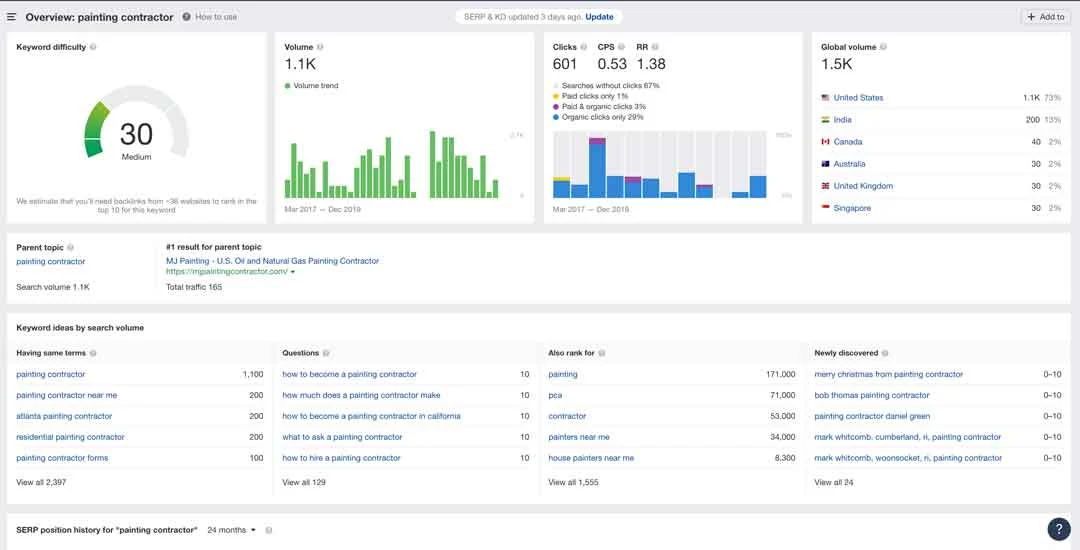
Task: Open the help question mark bubble
Action: [x=1059, y=529]
